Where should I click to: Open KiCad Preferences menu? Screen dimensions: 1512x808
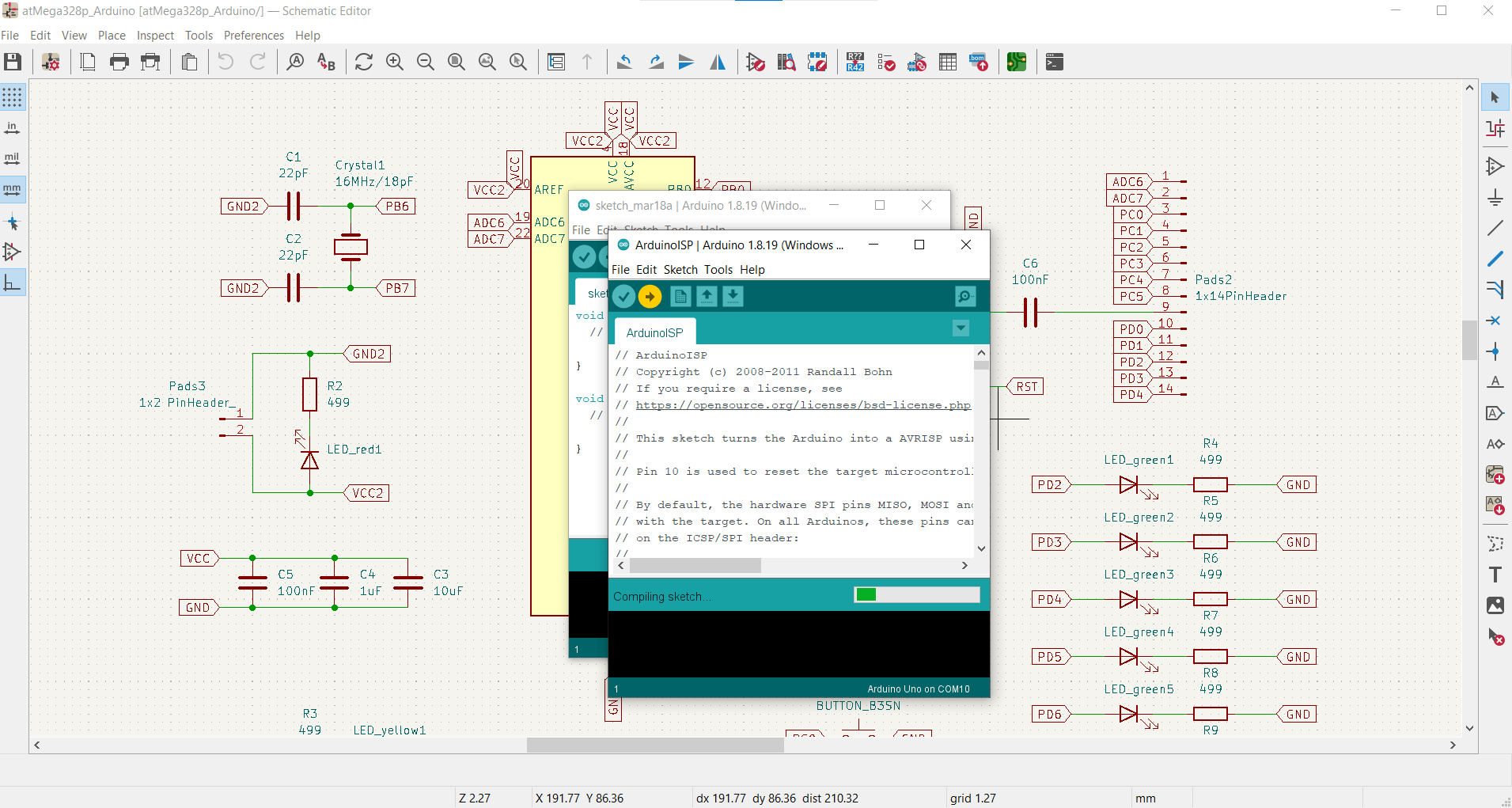pos(253,36)
